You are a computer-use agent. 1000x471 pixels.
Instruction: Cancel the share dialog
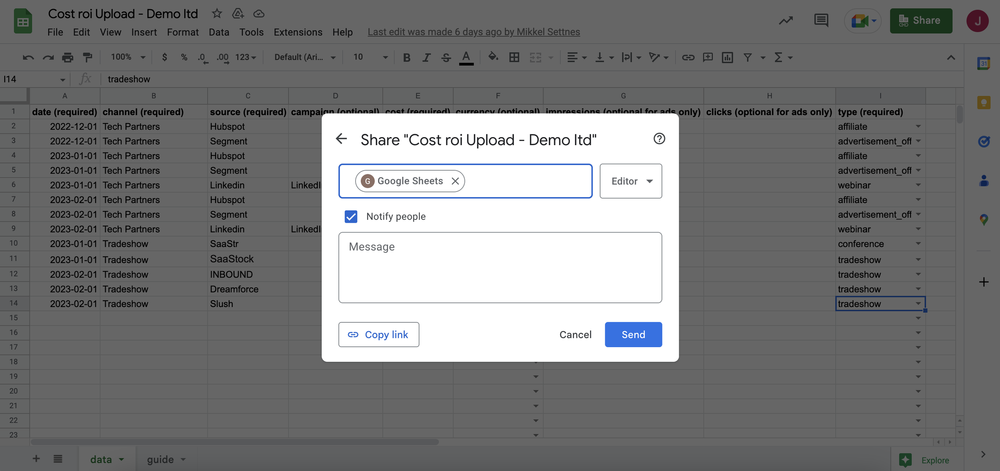point(575,335)
